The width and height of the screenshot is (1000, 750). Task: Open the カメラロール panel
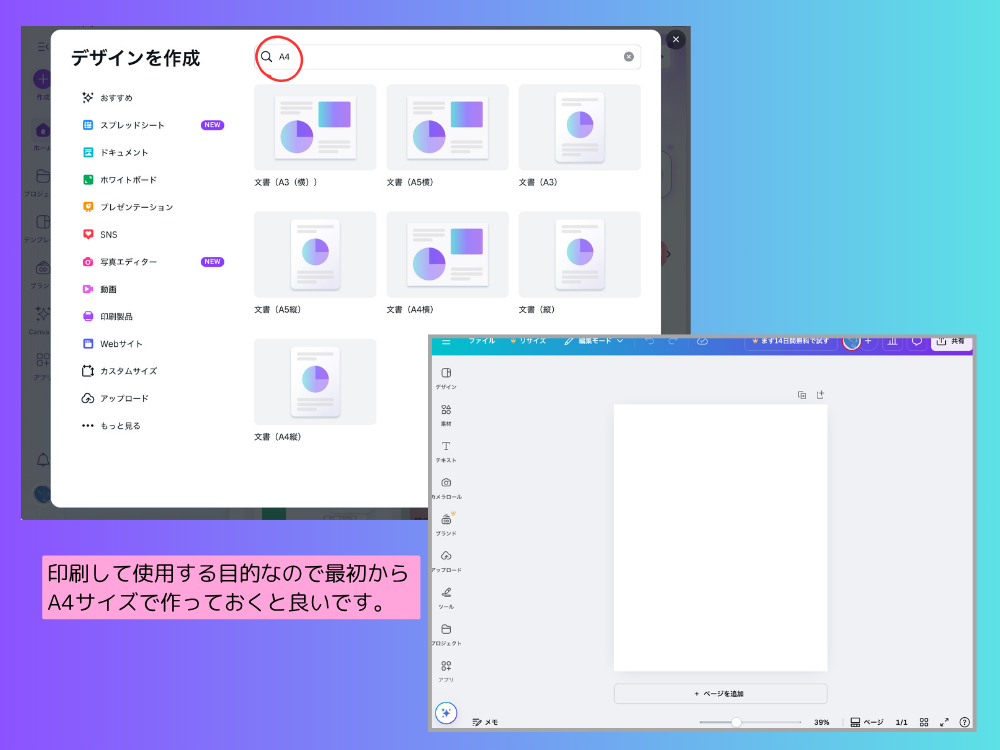tap(446, 487)
